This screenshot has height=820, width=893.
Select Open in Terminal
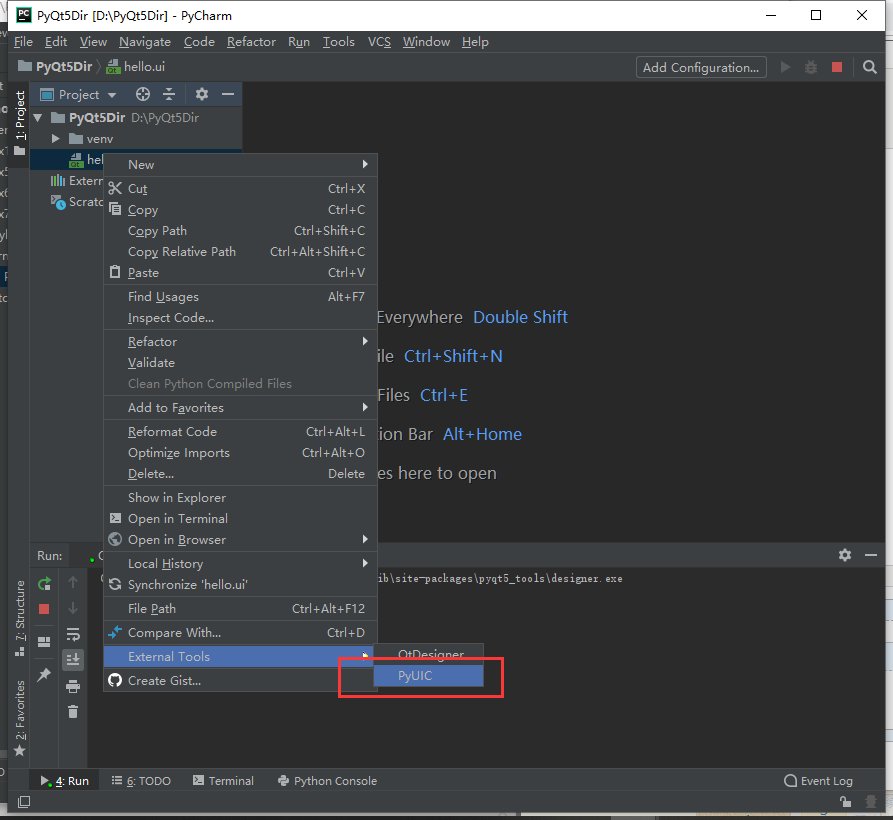point(240,518)
